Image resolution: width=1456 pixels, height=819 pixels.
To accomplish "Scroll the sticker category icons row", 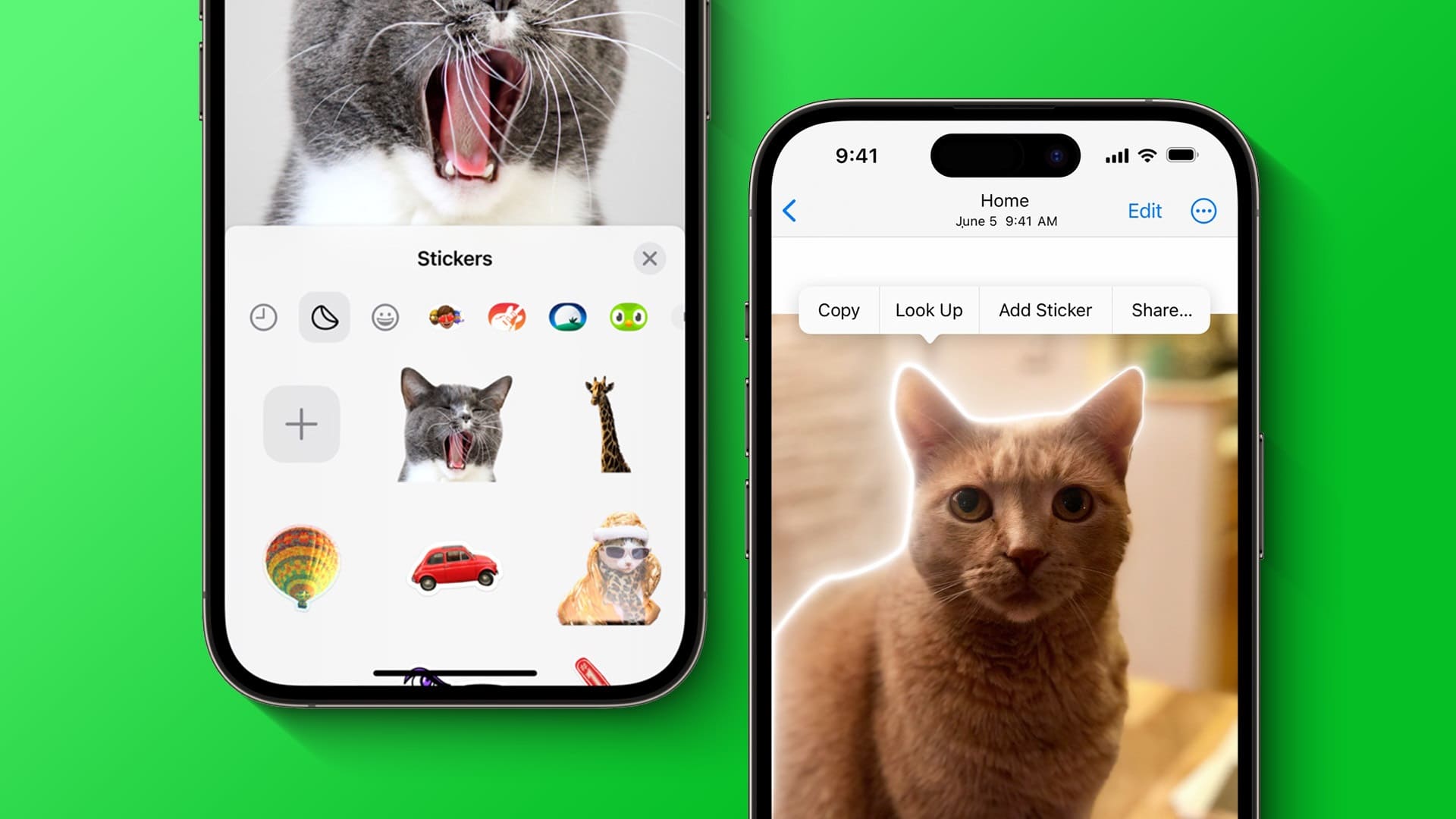I will point(454,317).
